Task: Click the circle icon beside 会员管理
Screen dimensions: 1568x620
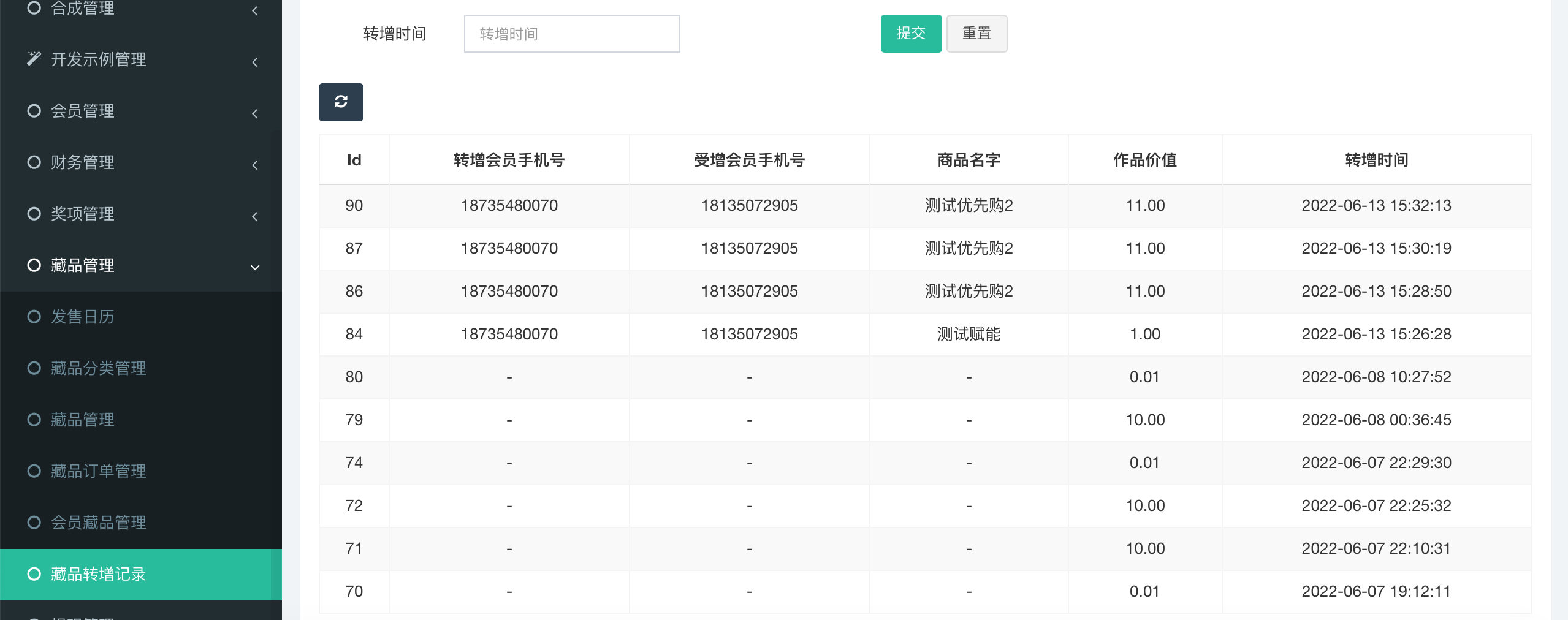Action: (x=34, y=111)
